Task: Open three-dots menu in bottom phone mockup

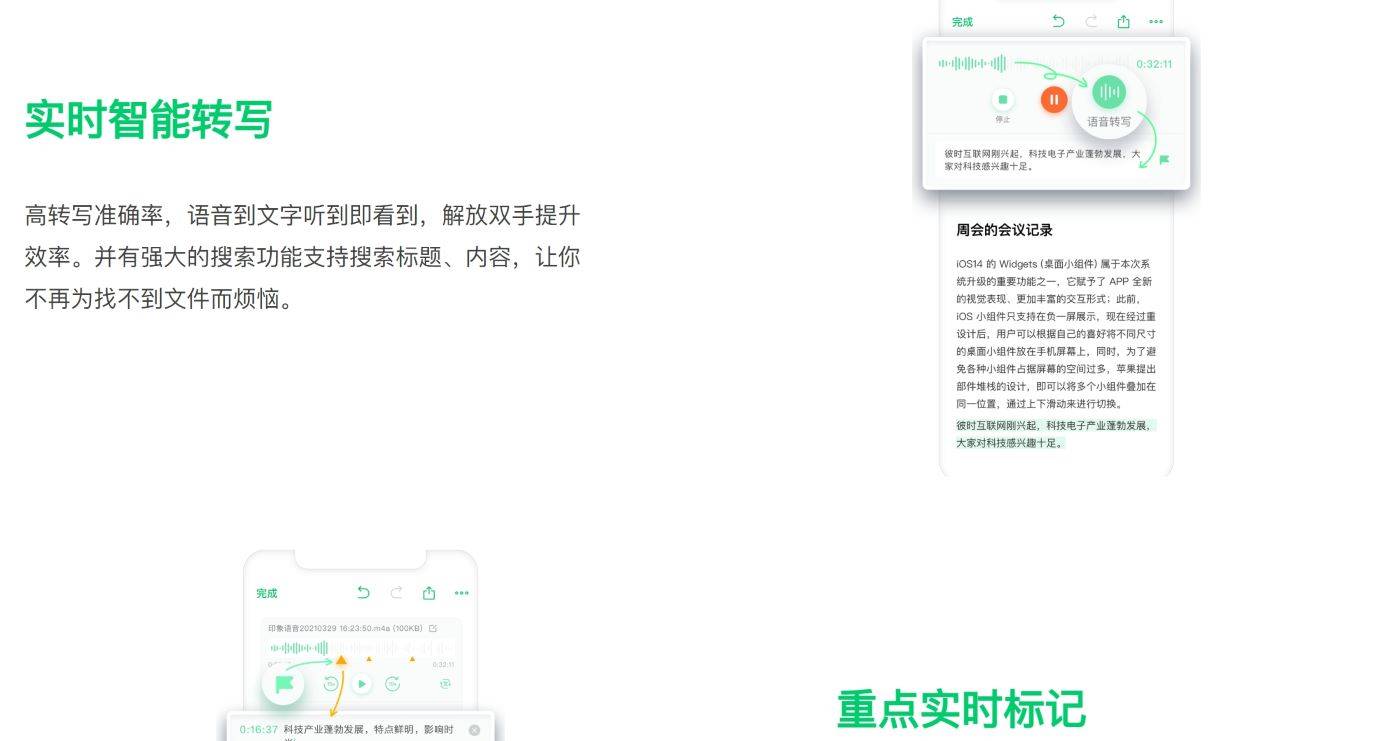Action: 461,593
